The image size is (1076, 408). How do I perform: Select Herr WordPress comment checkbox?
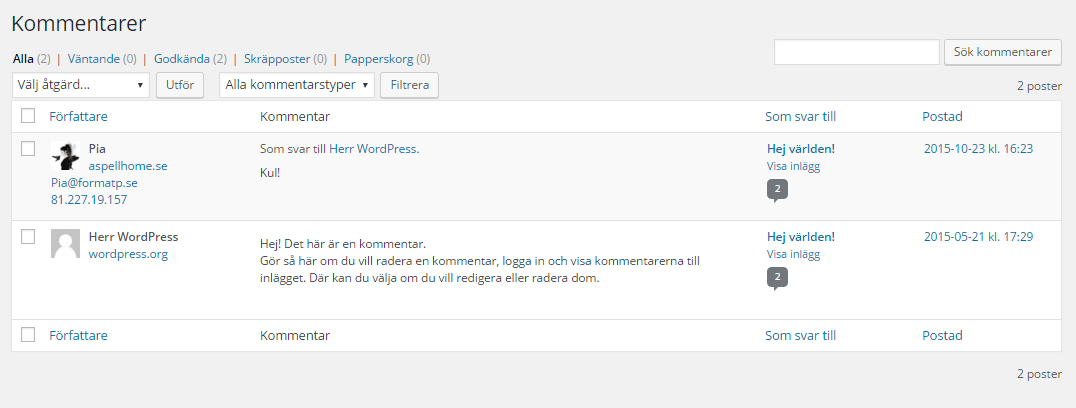[28, 237]
